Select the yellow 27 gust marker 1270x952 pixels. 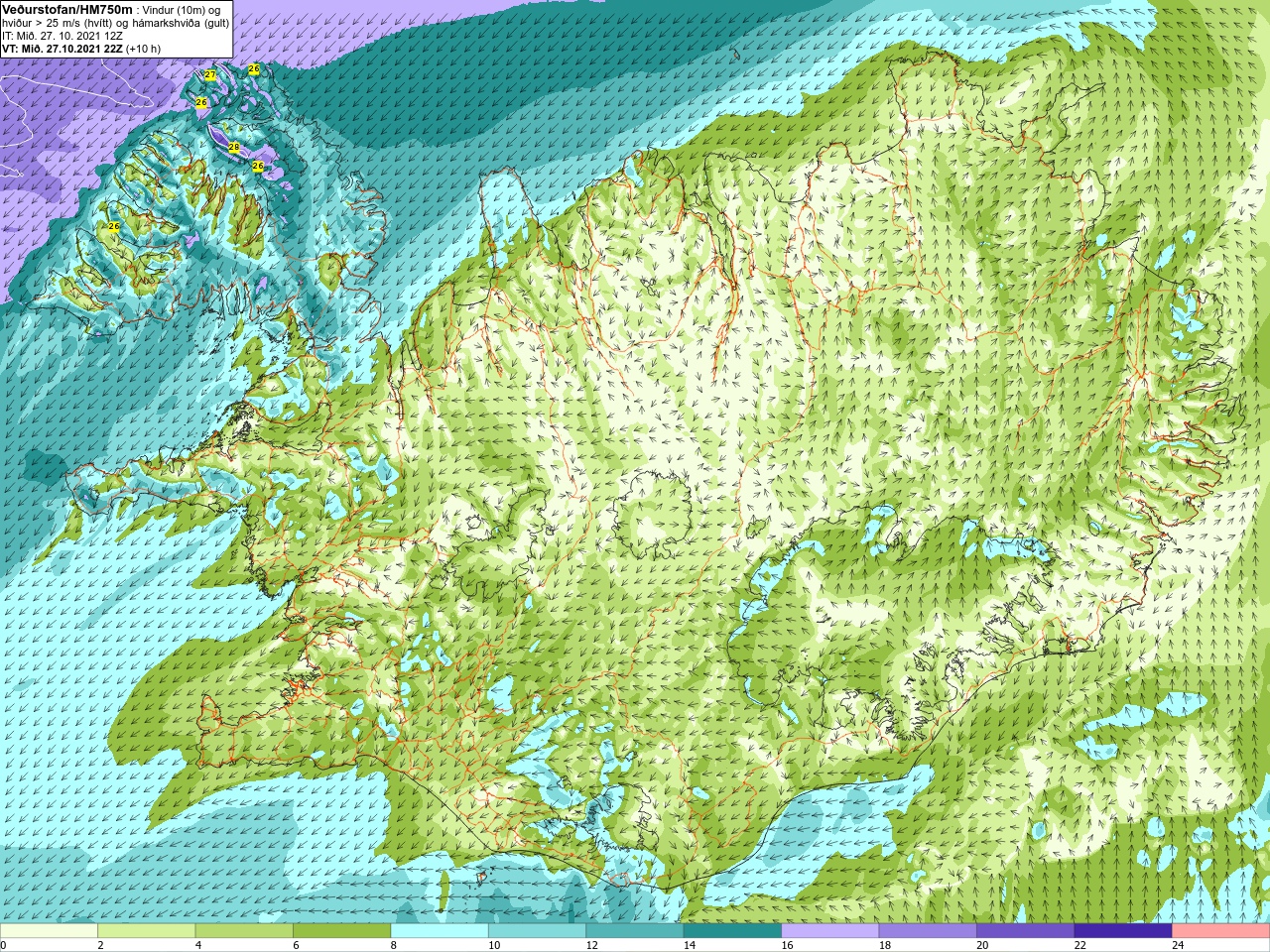(210, 75)
